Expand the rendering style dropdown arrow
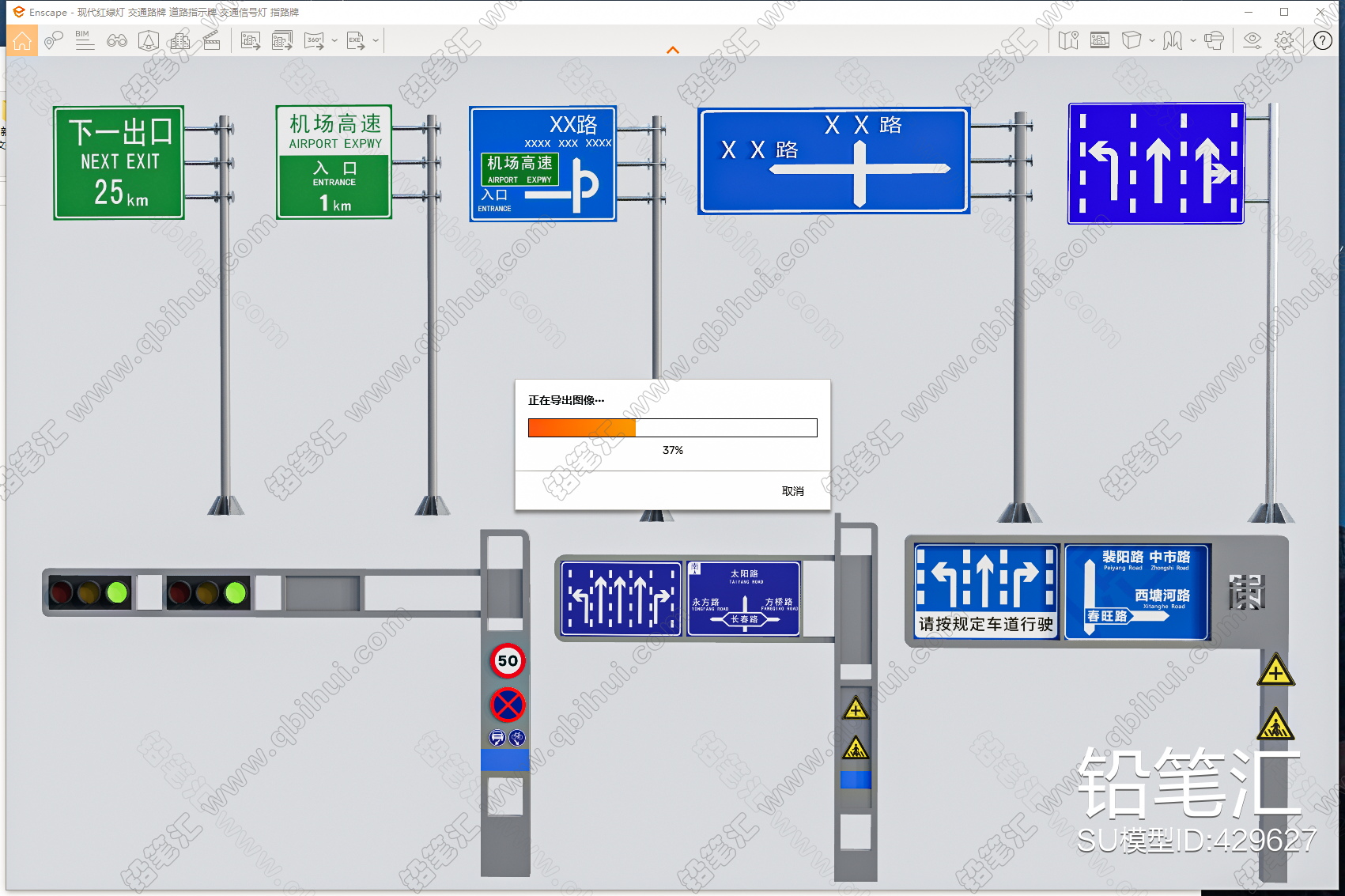This screenshot has height=896, width=1345. click(1152, 40)
